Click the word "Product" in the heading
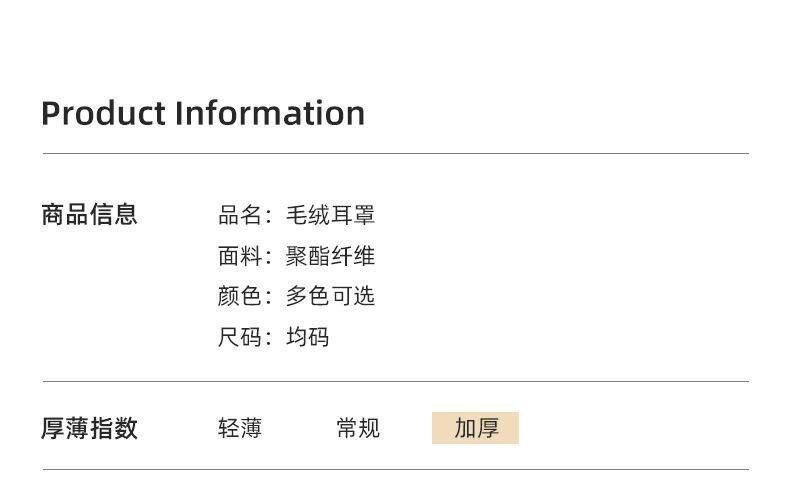This screenshot has height=493, width=790. tap(103, 113)
